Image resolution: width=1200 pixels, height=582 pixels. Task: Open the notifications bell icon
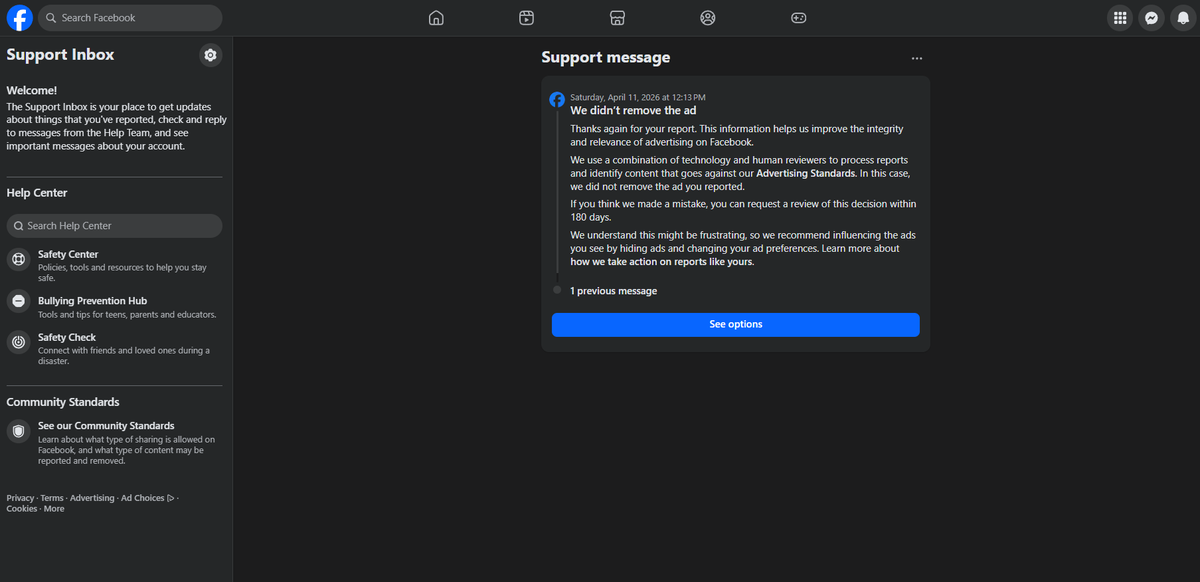(1183, 18)
